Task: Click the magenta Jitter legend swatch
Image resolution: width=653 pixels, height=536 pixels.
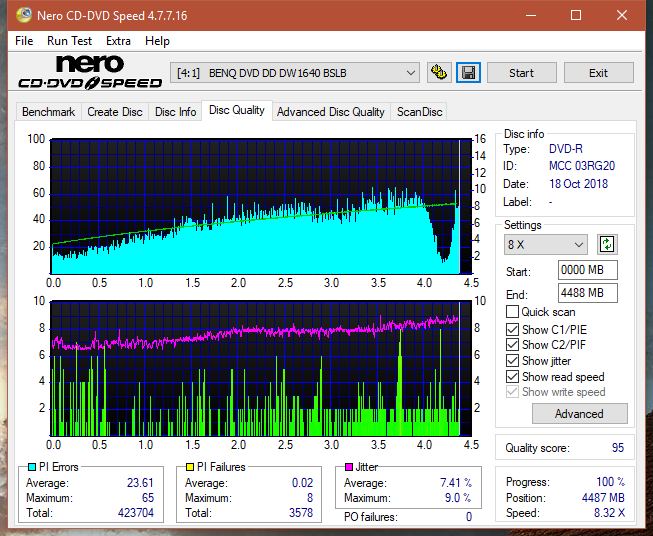Action: click(349, 467)
